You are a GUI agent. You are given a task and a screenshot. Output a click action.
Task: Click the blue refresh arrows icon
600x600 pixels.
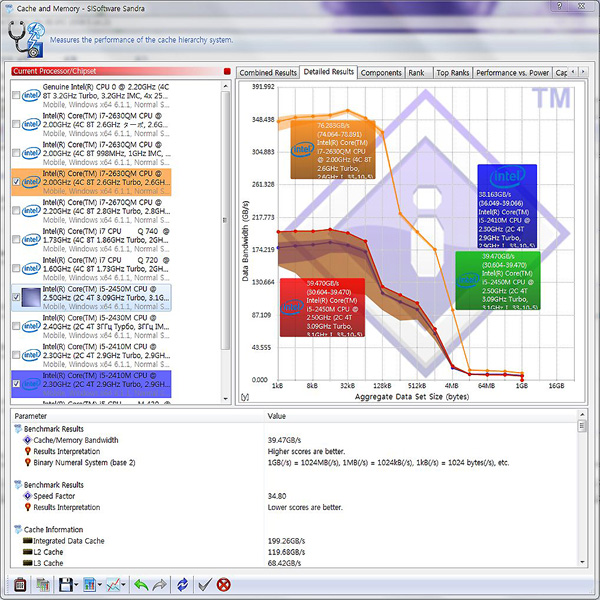tap(183, 585)
